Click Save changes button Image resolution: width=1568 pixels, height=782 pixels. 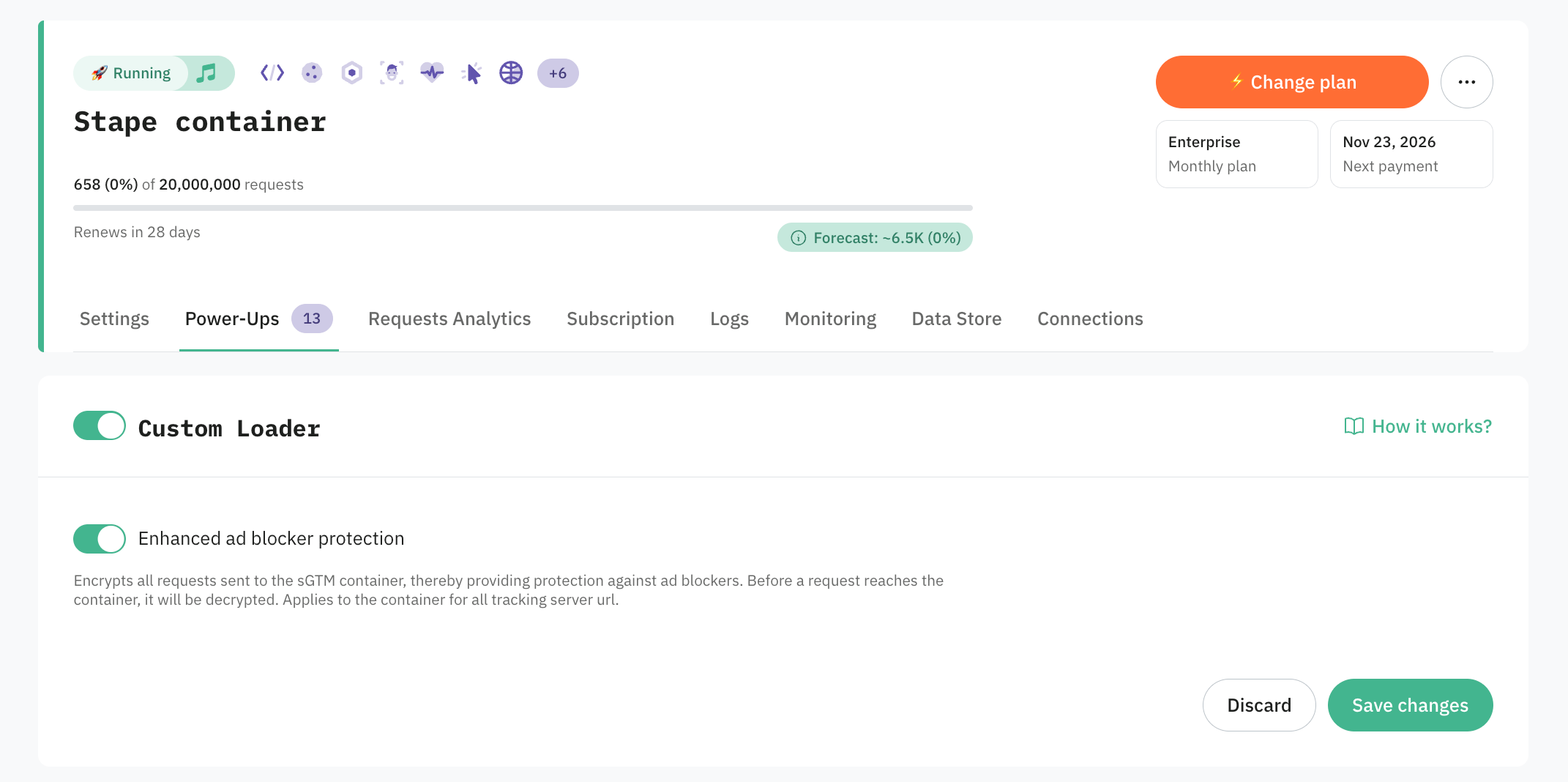tap(1411, 705)
